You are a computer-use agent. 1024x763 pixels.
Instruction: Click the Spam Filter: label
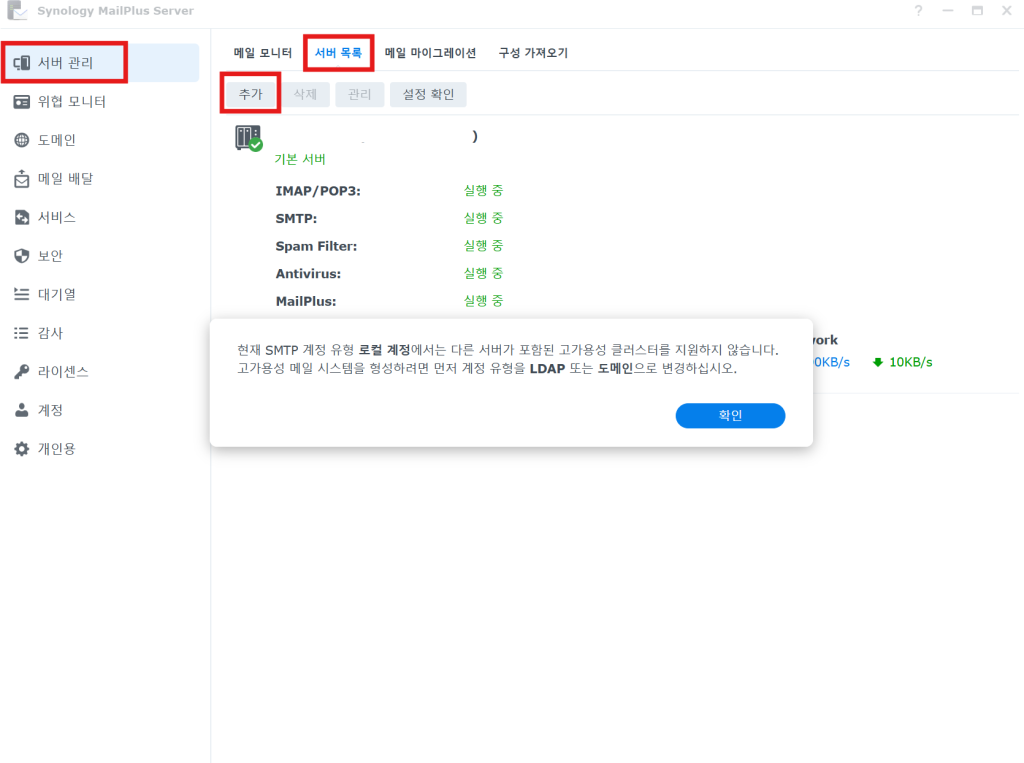click(316, 246)
